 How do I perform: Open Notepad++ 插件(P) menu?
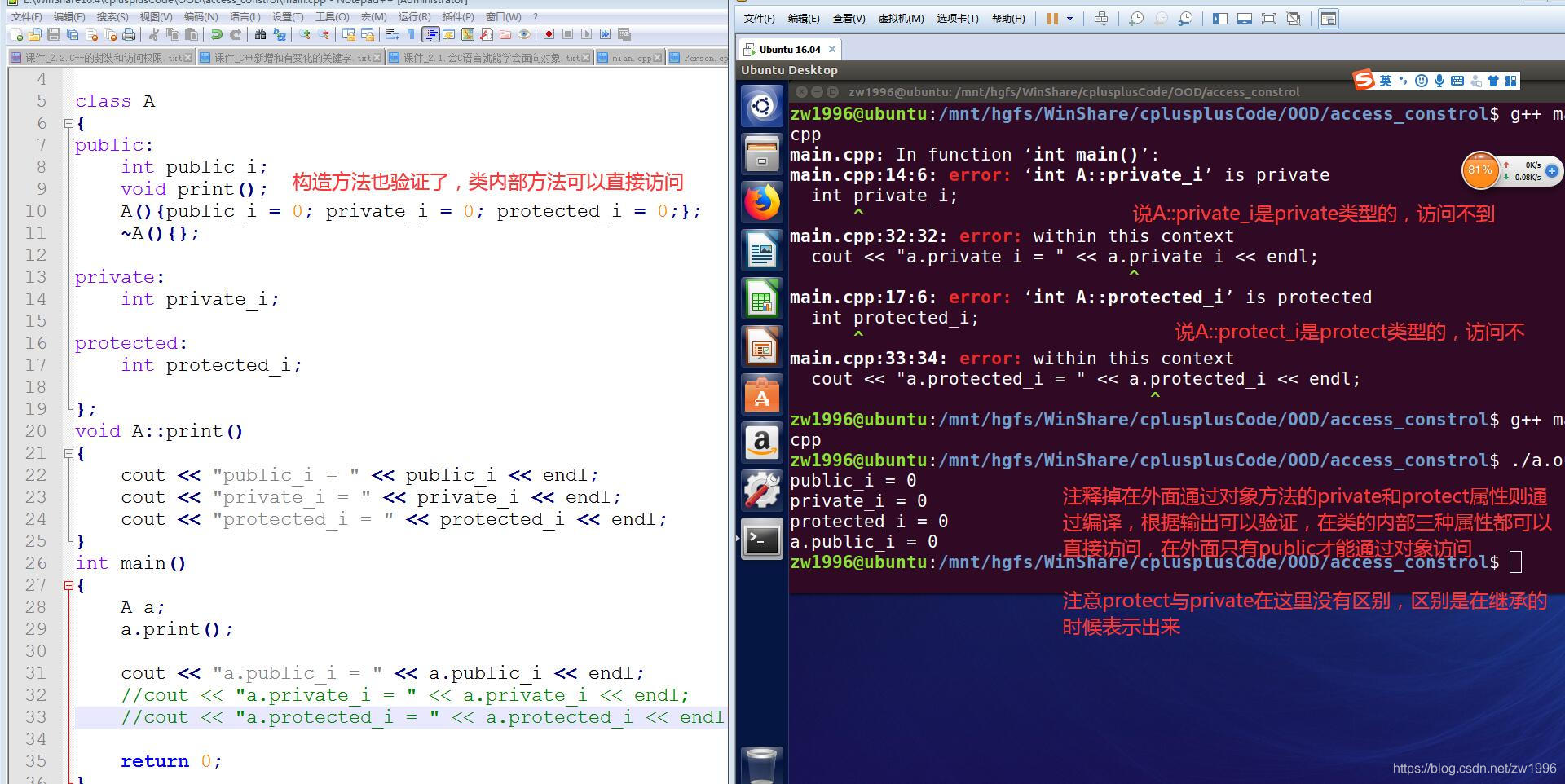(458, 16)
